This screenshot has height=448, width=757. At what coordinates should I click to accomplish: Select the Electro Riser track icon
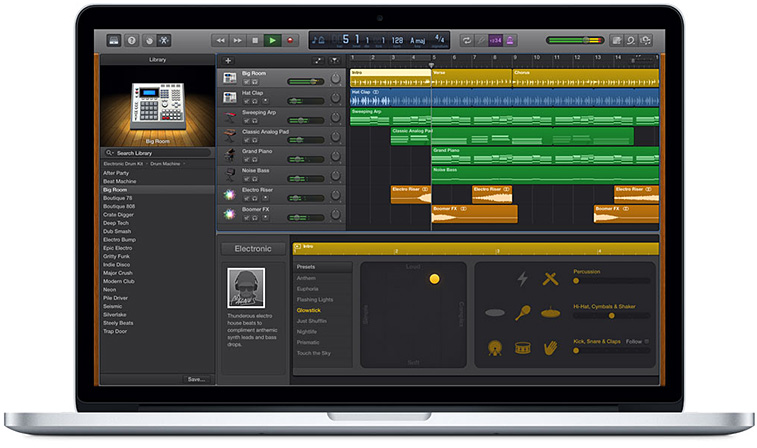[230, 195]
